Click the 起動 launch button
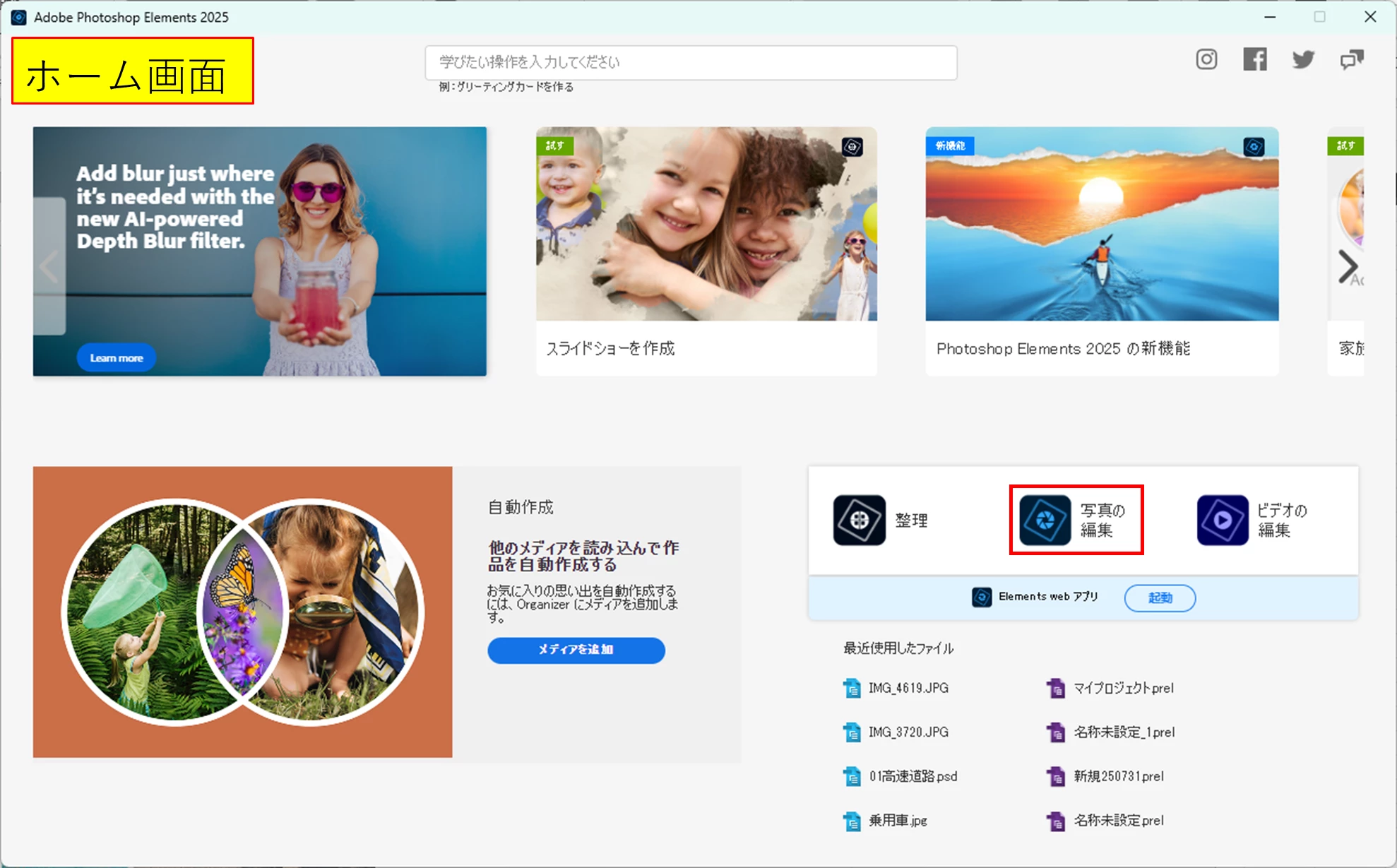The width and height of the screenshot is (1397, 868). pos(1160,598)
